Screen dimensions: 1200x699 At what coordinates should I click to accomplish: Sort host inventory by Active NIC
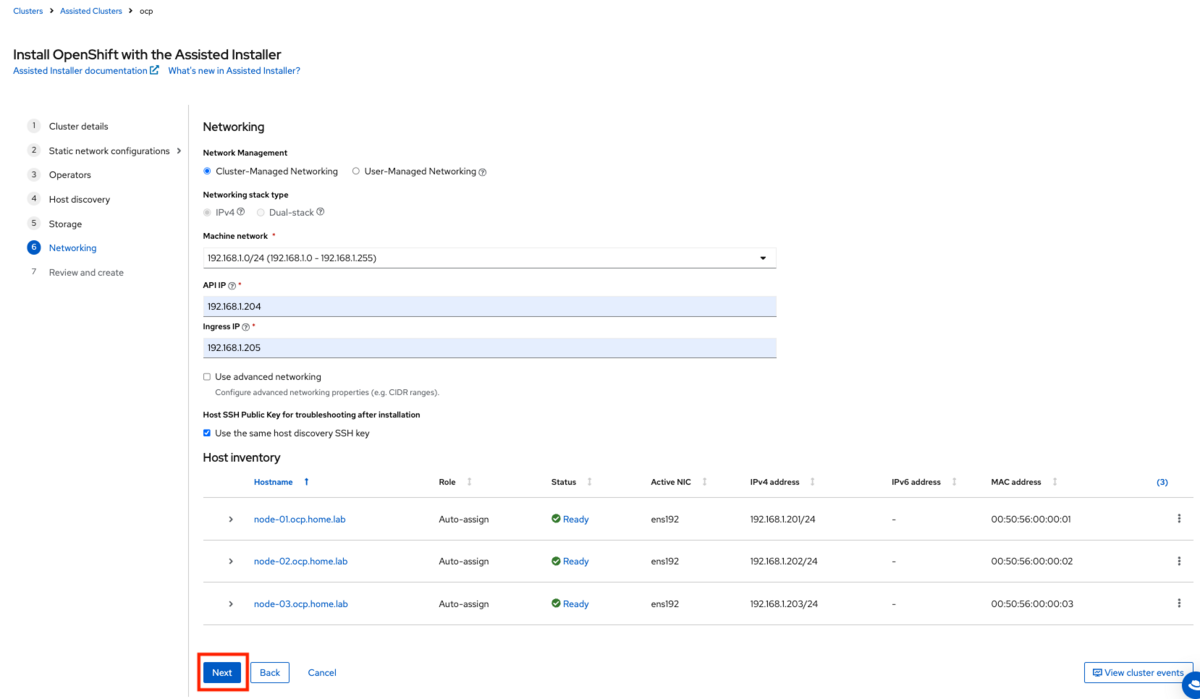[704, 482]
